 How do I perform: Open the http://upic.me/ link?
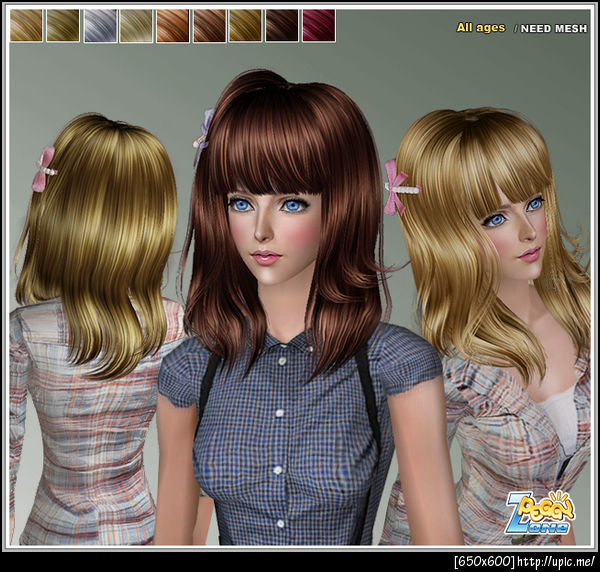(556, 562)
